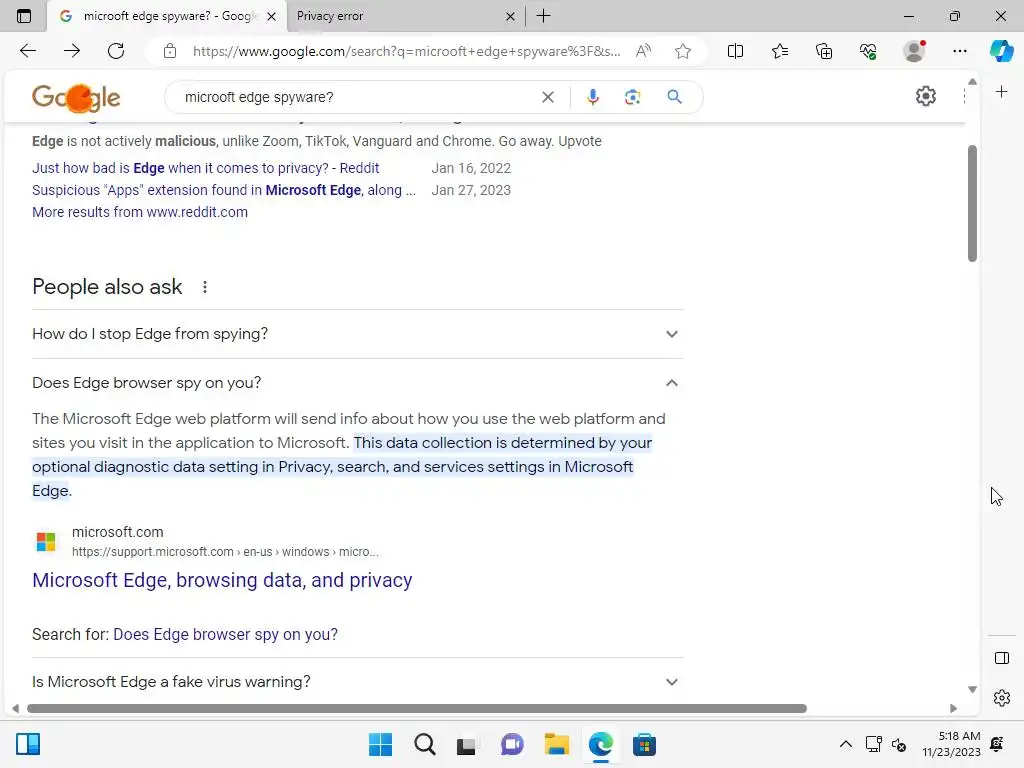This screenshot has width=1024, height=768.
Task: Click the address bar URL
Action: (x=406, y=51)
